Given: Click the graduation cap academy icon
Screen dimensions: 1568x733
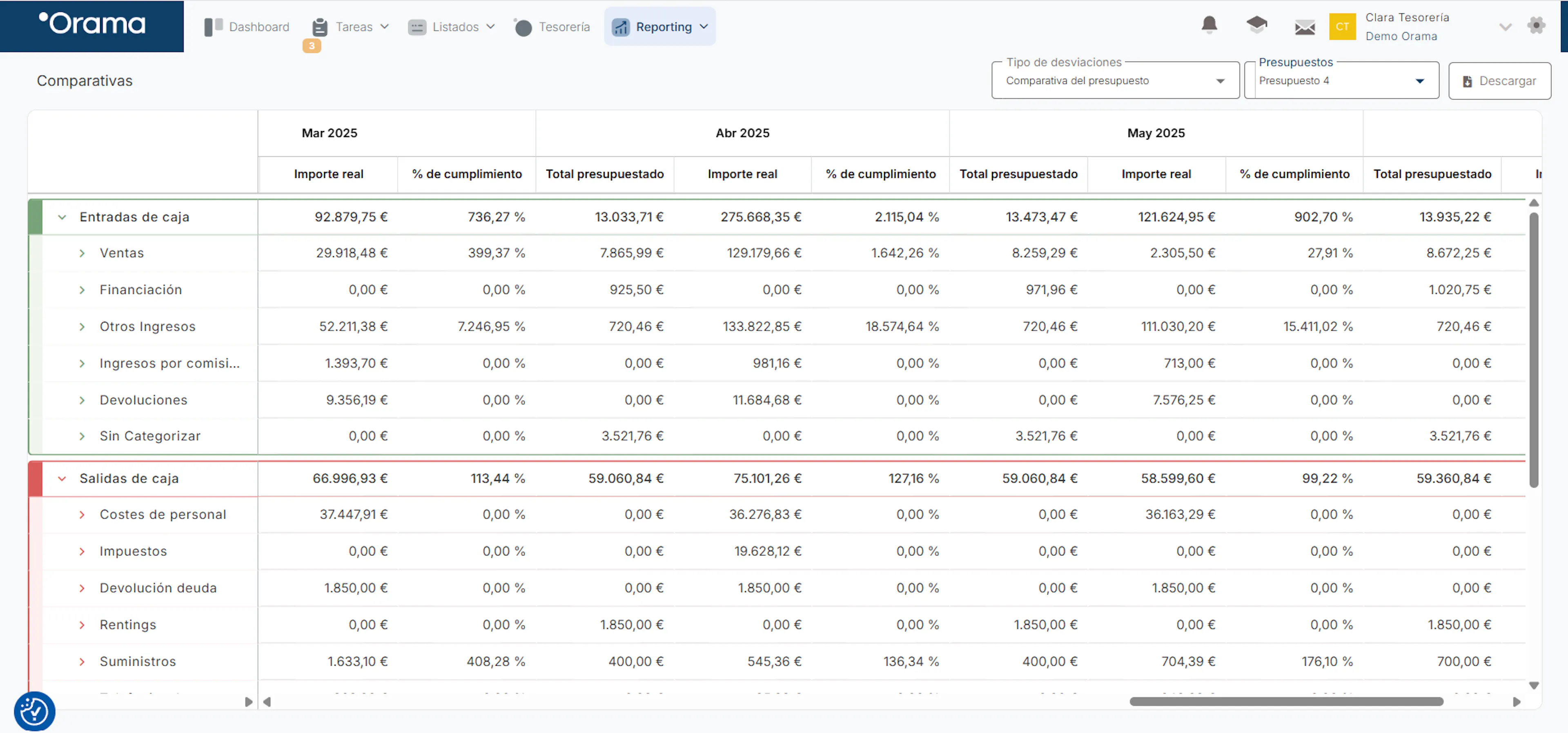Looking at the screenshot, I should (1256, 25).
